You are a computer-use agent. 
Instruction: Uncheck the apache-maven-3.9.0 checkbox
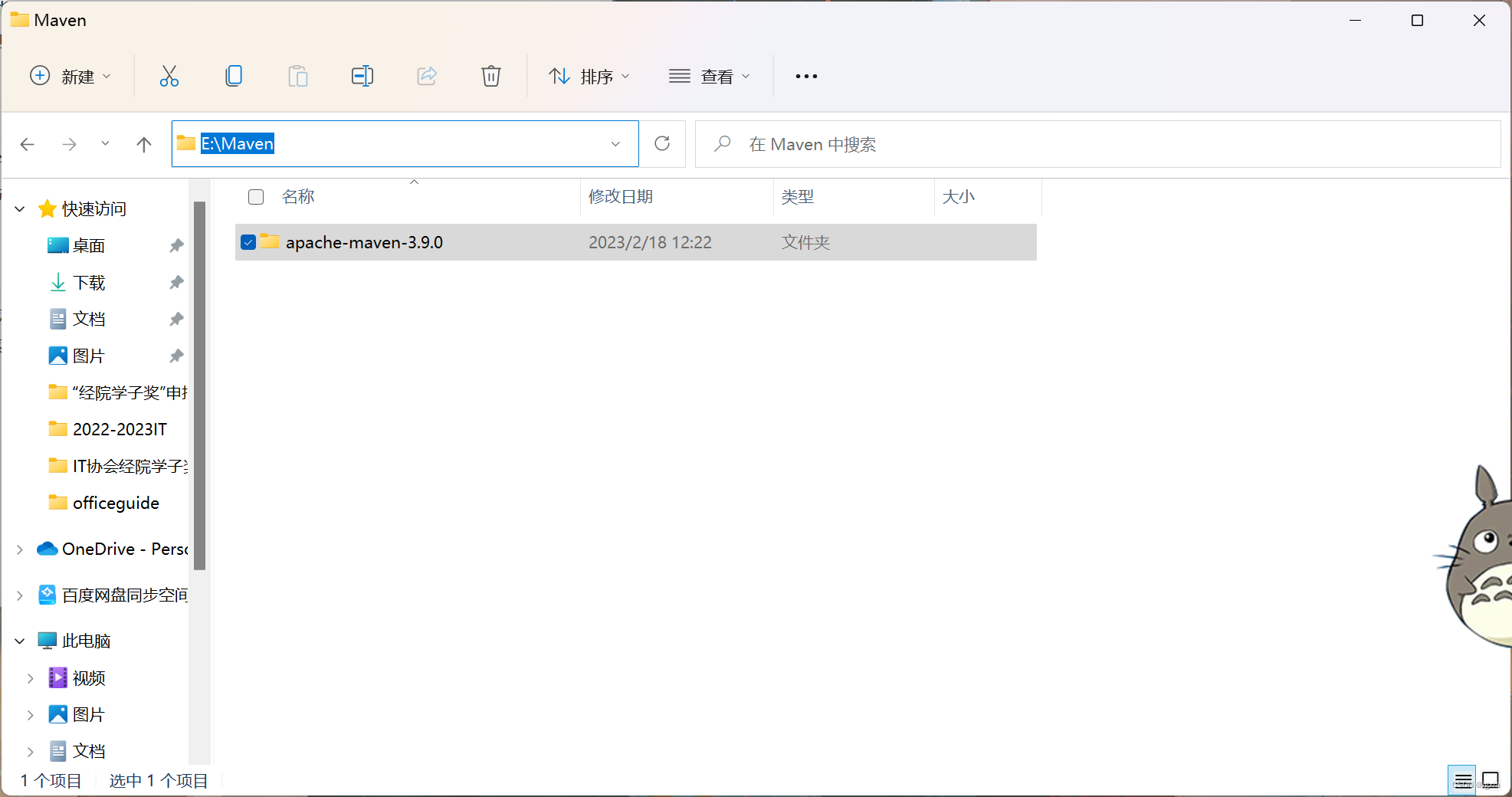[248, 242]
